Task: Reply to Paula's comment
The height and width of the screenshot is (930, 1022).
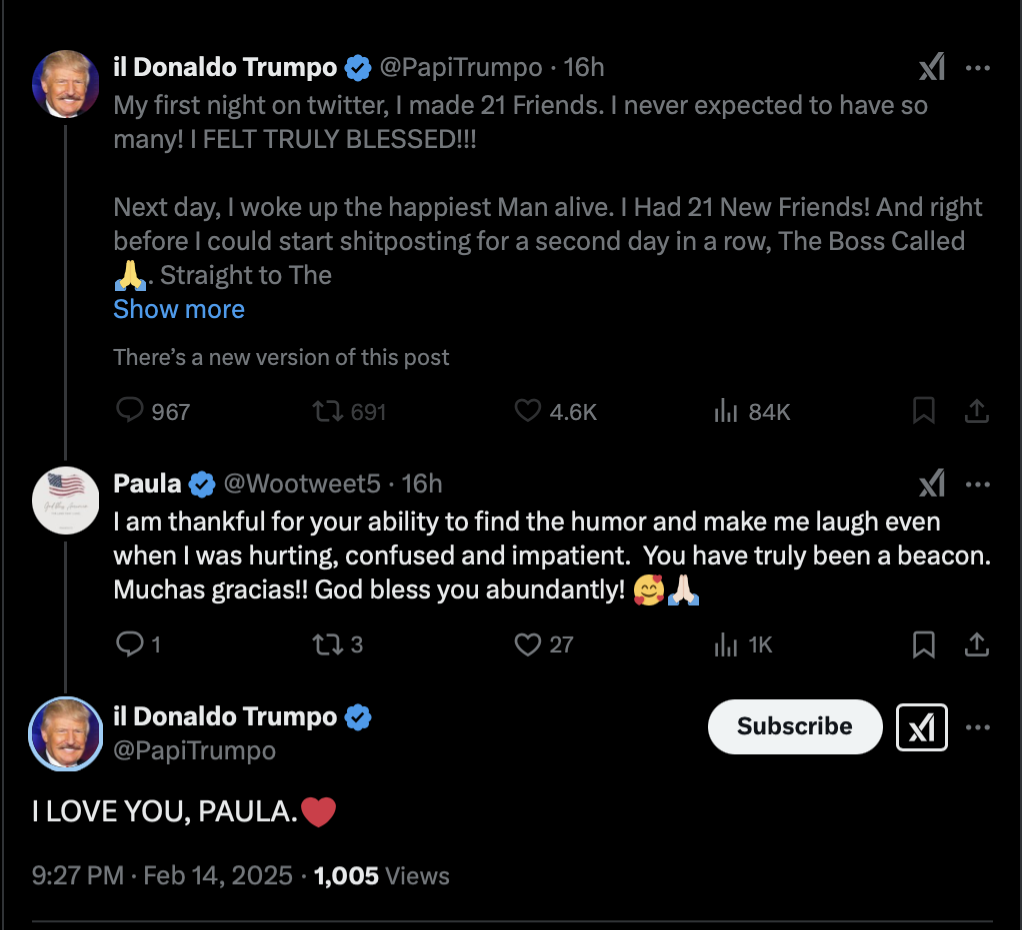Action: (x=138, y=645)
